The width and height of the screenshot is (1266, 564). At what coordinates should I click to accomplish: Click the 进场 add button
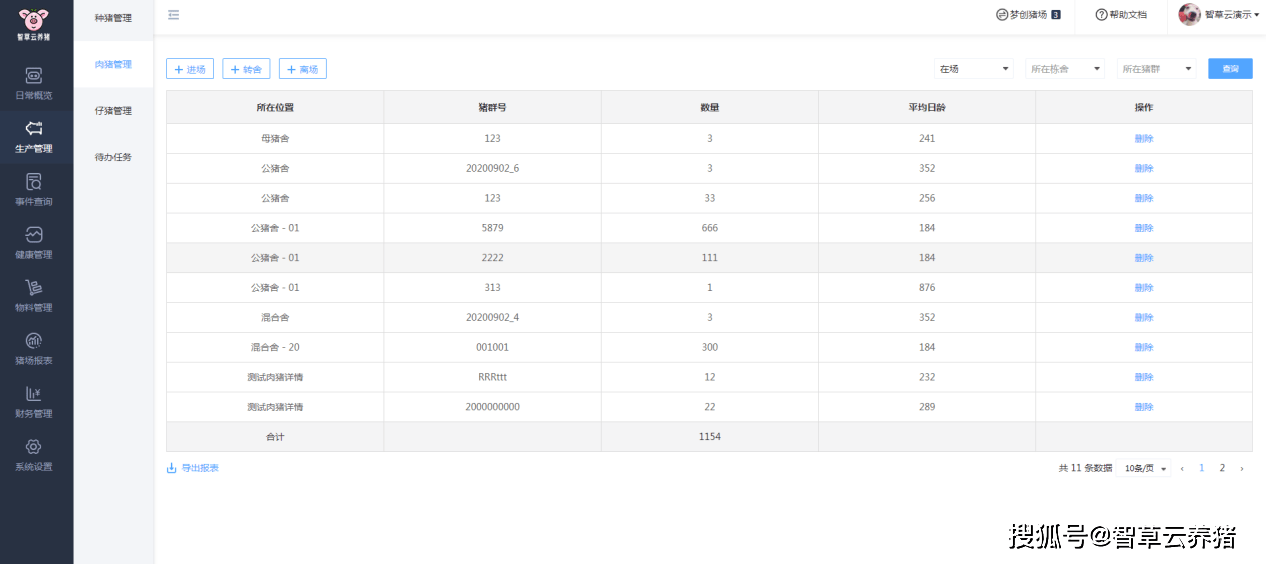[190, 69]
